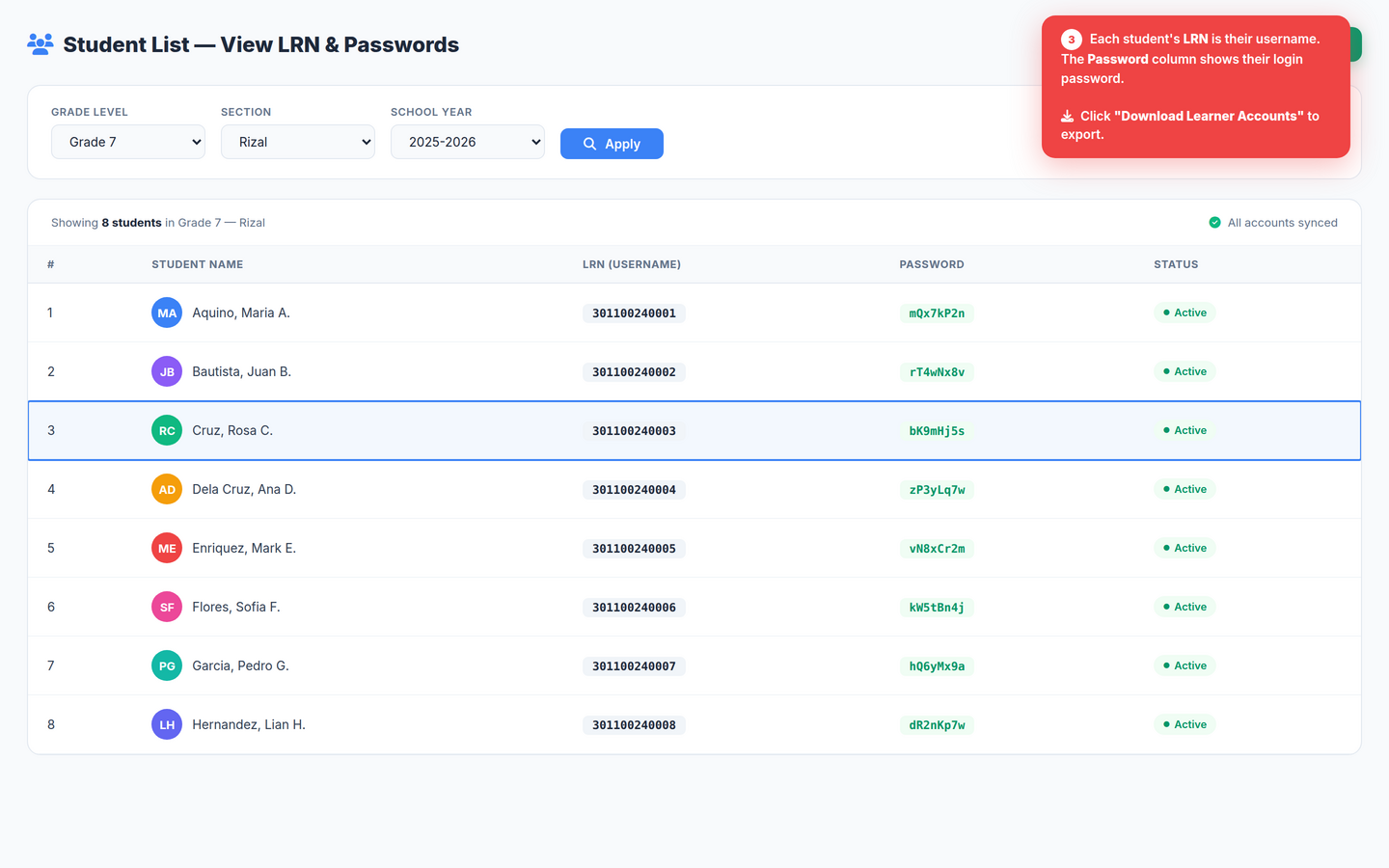This screenshot has width=1389, height=868.
Task: Click the magnifier icon inside the Apply button
Action: tap(590, 144)
